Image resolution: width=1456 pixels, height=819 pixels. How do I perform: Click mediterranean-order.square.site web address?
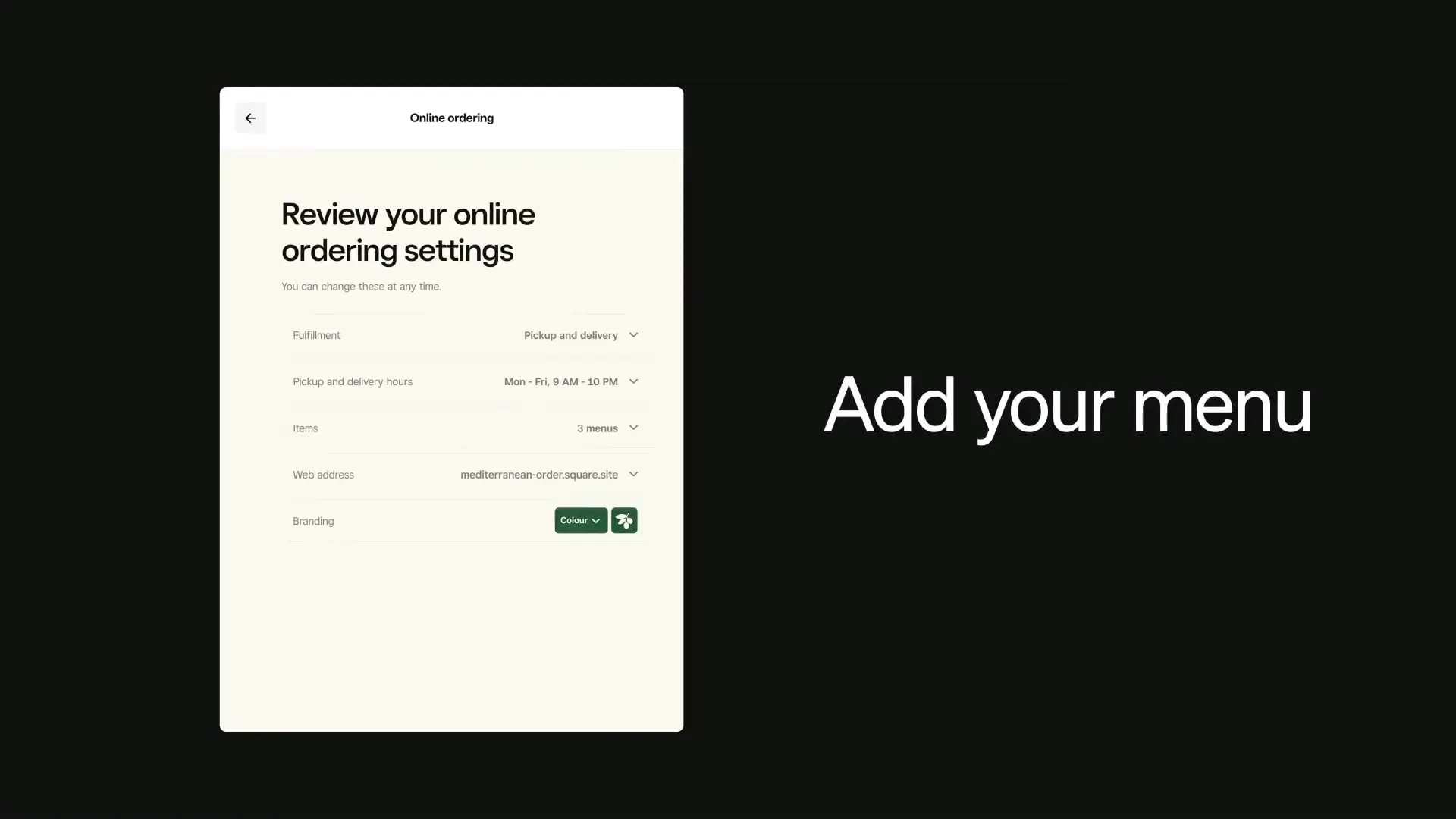coord(538,475)
